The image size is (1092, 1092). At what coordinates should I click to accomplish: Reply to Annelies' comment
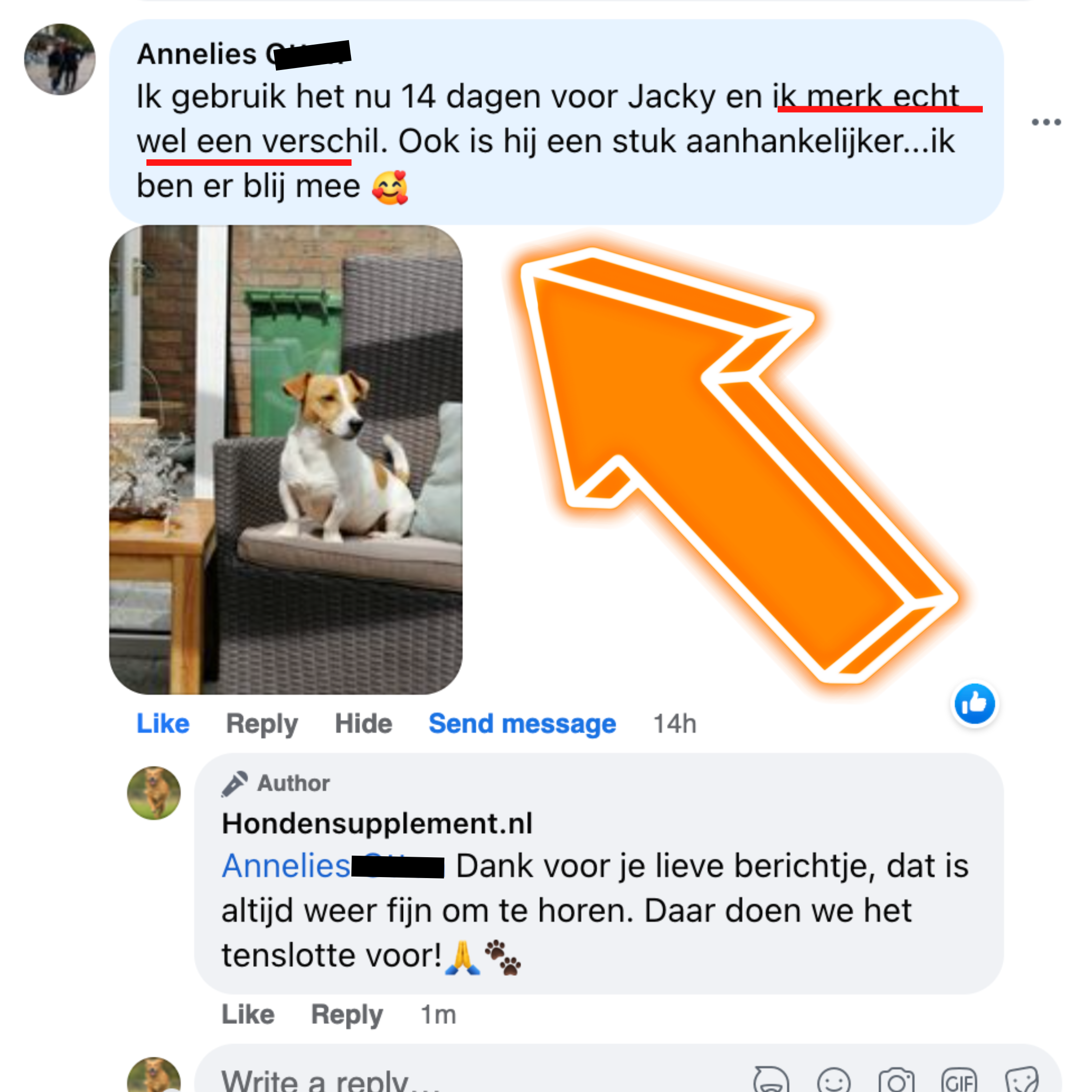coord(262,724)
